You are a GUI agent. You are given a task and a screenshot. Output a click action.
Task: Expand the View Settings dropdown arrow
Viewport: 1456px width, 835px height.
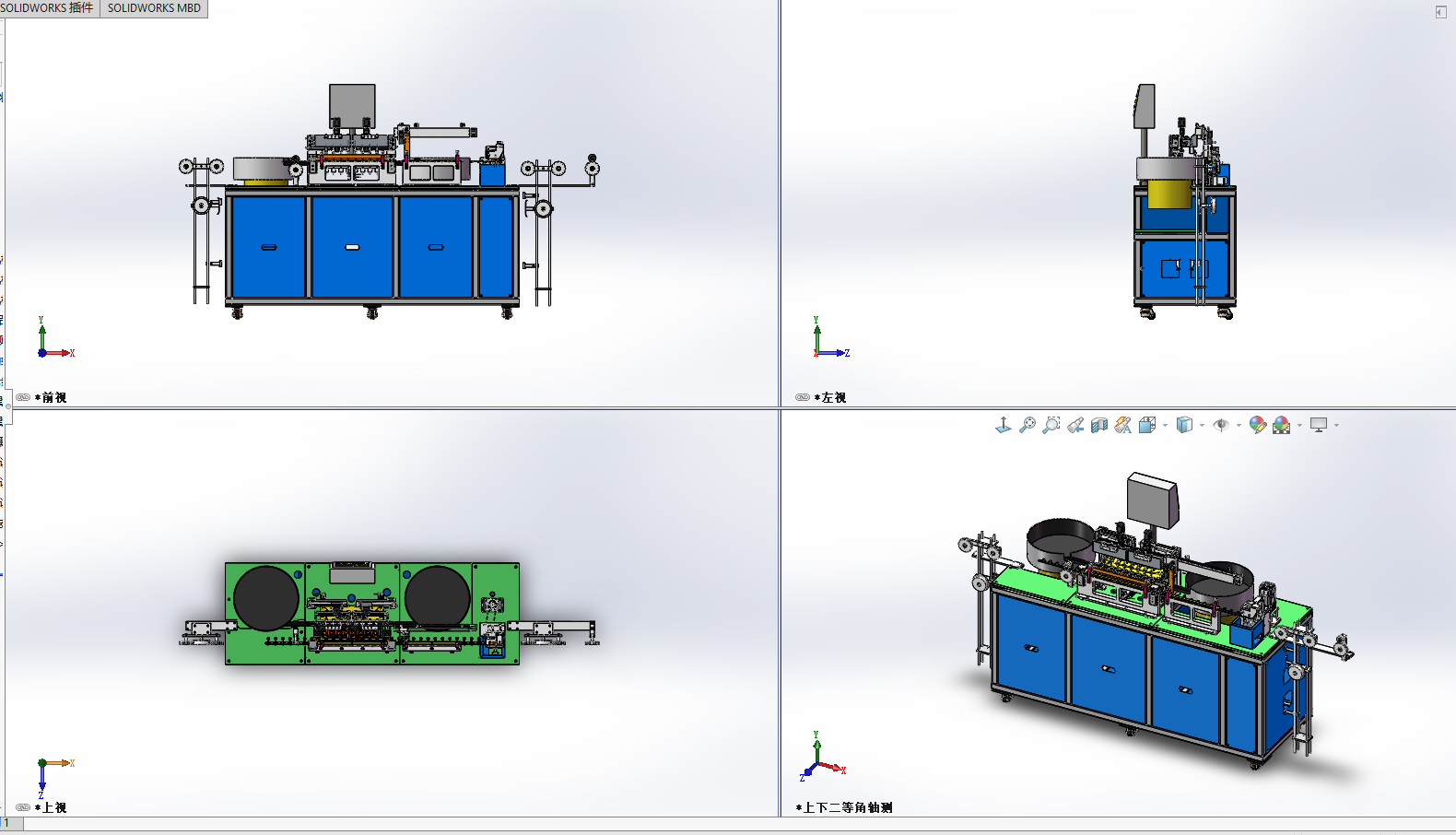(x=1336, y=426)
